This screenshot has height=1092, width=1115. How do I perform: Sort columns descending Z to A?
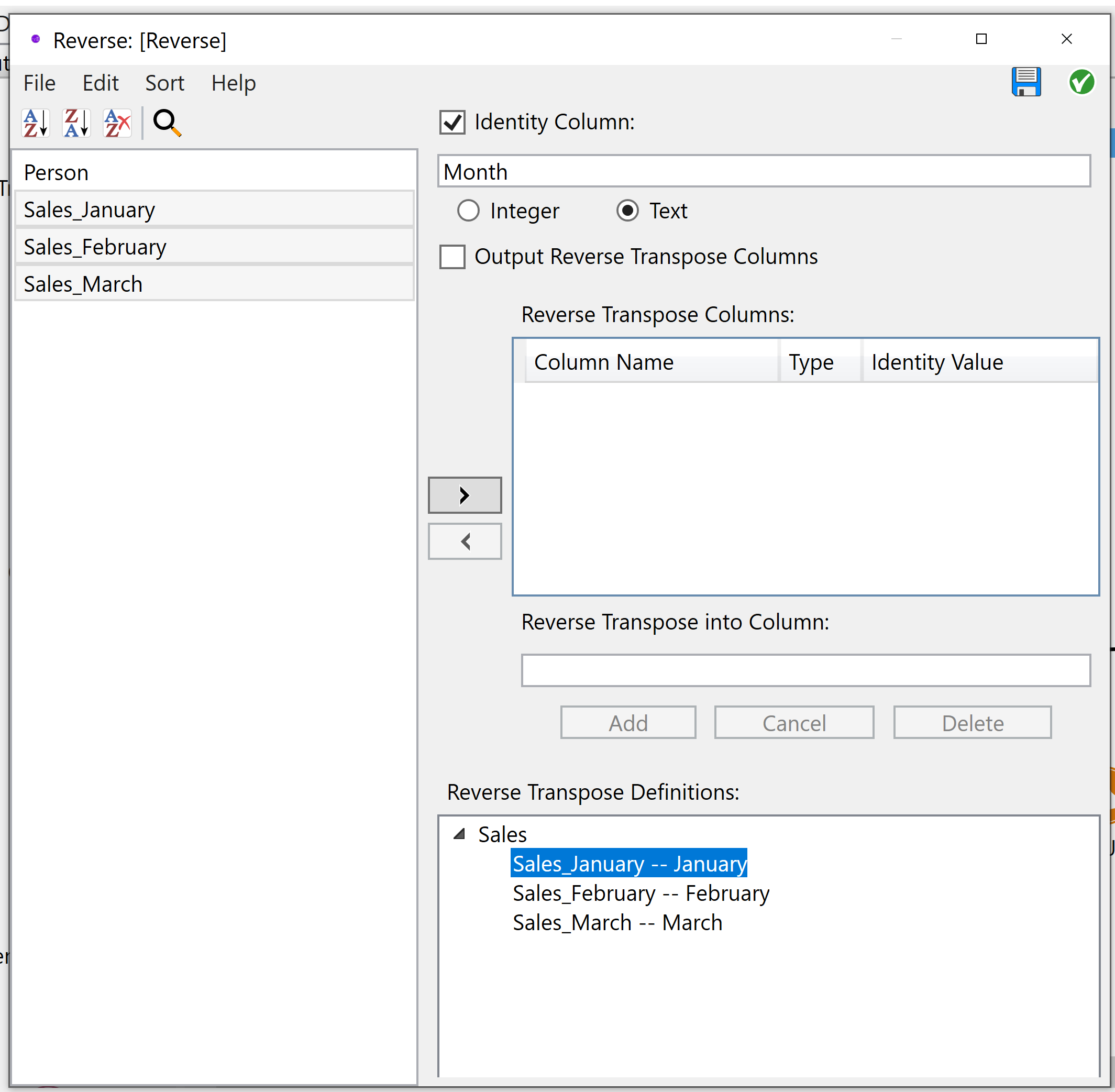pos(76,123)
